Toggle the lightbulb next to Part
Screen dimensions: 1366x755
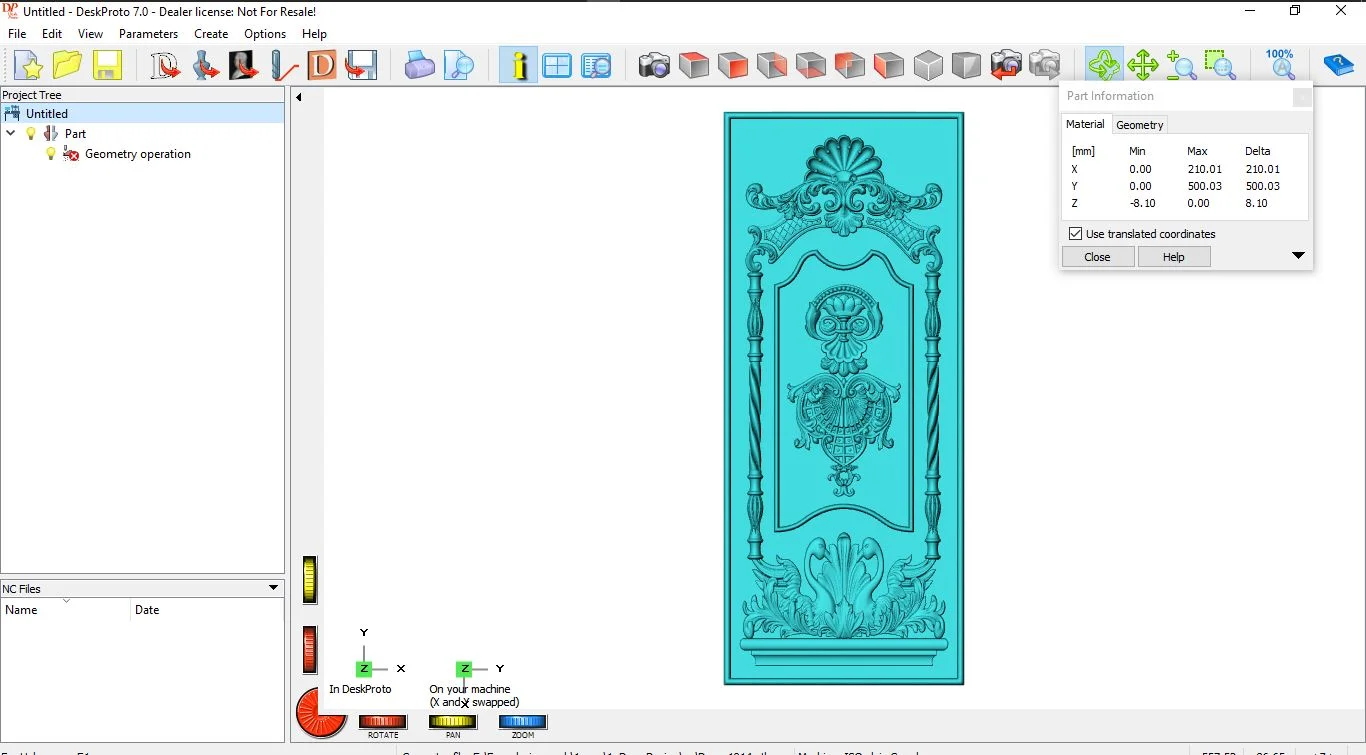click(31, 134)
